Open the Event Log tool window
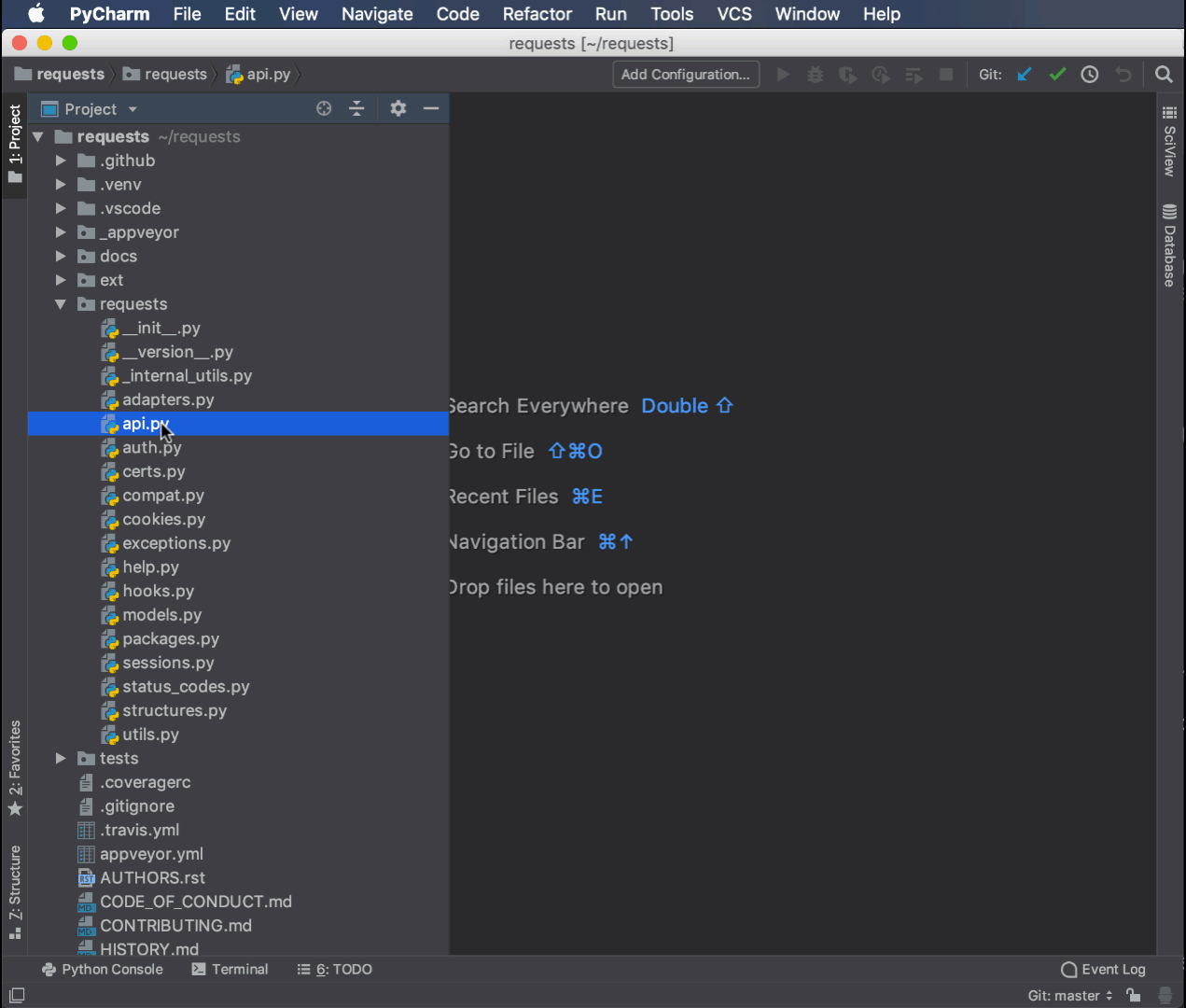This screenshot has height=1008, width=1186. (1103, 969)
